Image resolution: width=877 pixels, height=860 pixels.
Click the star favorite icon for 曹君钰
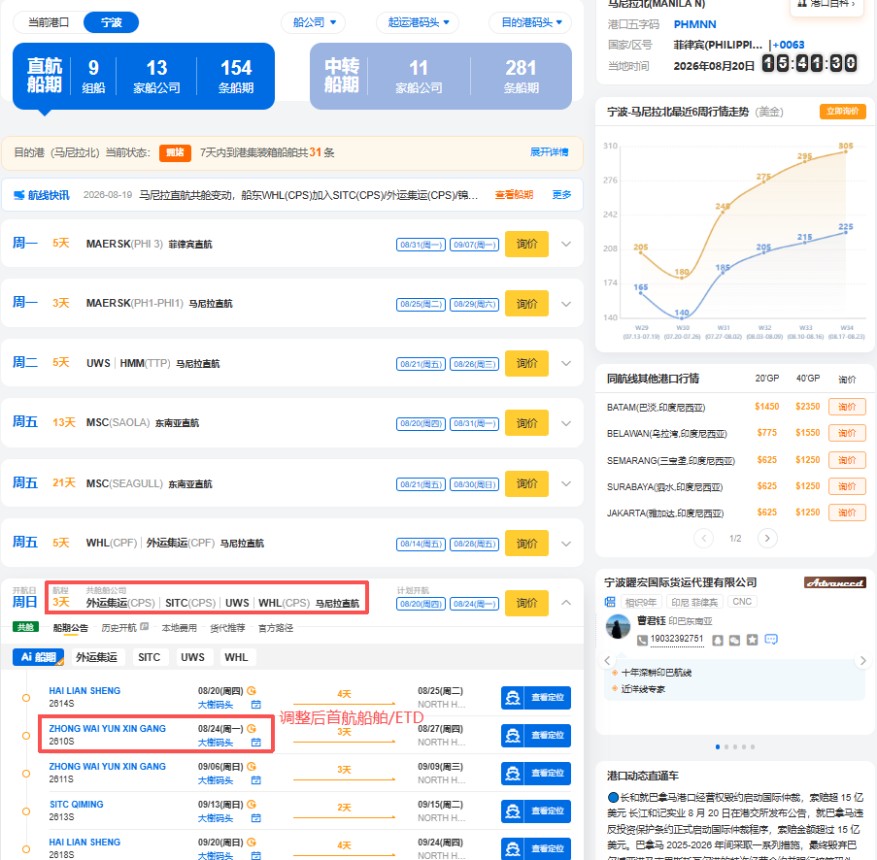click(x=752, y=640)
